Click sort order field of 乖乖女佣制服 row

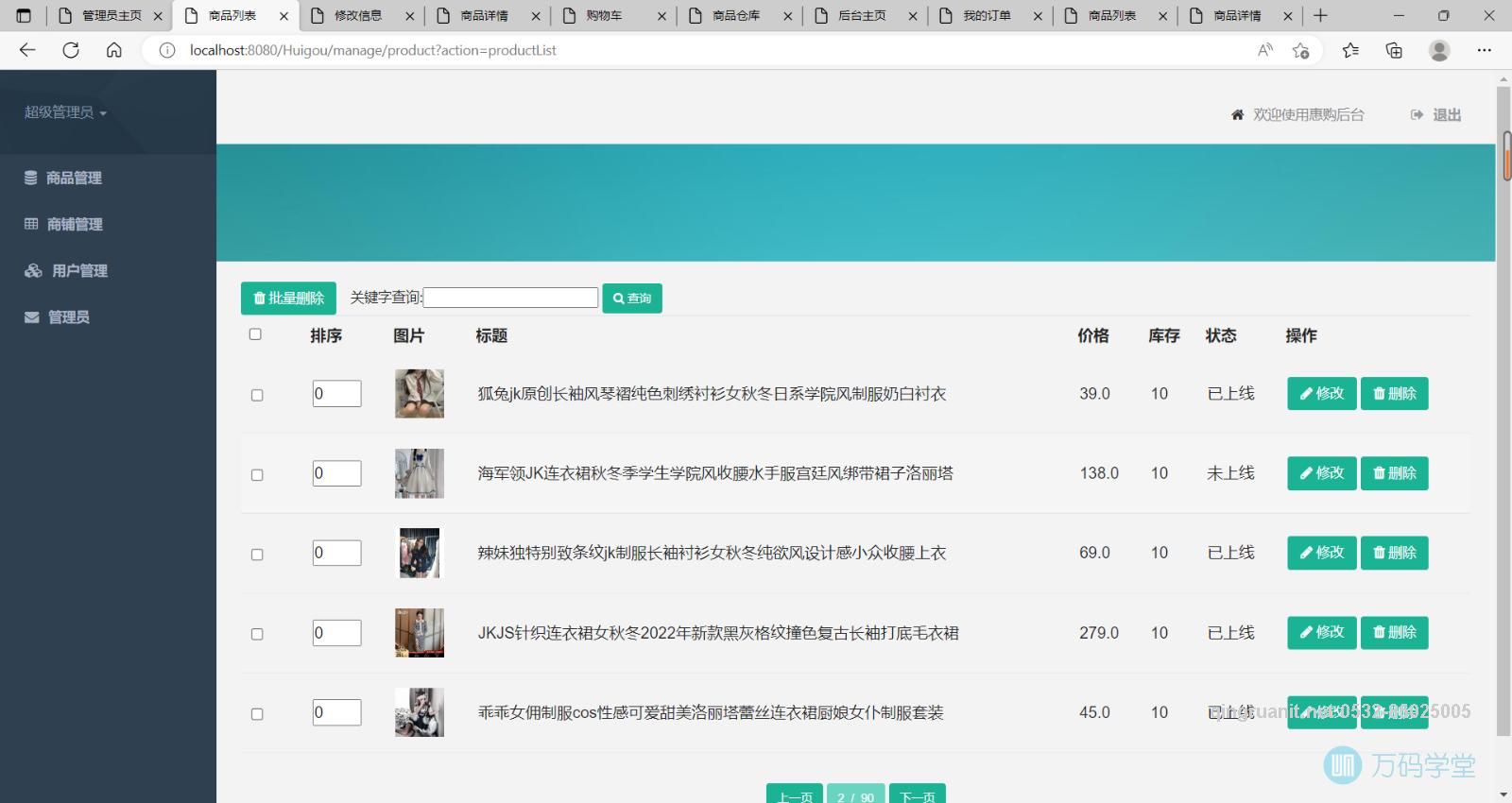click(337, 712)
